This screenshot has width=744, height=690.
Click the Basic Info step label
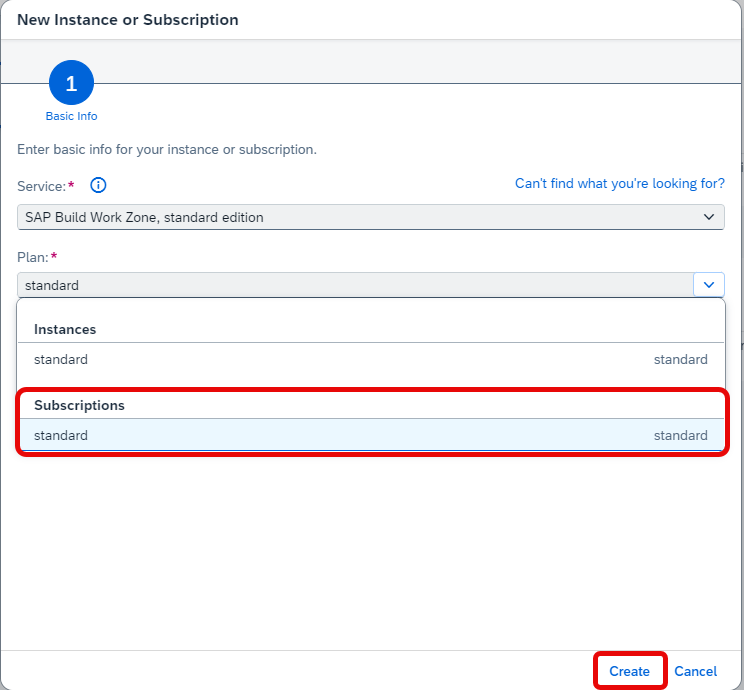71,116
